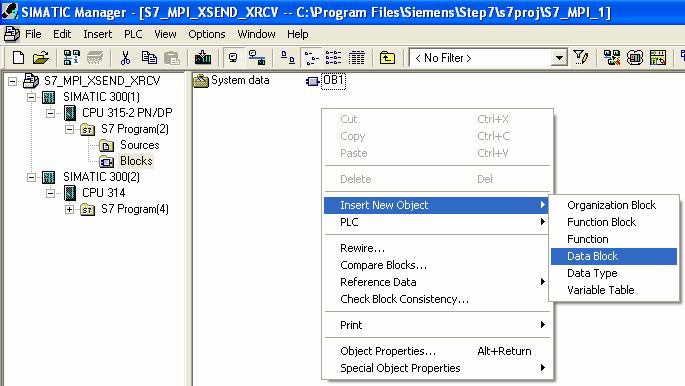This screenshot has height=386, width=685.
Task: Expand the S7 Program(4) node
Action: [x=69, y=210]
